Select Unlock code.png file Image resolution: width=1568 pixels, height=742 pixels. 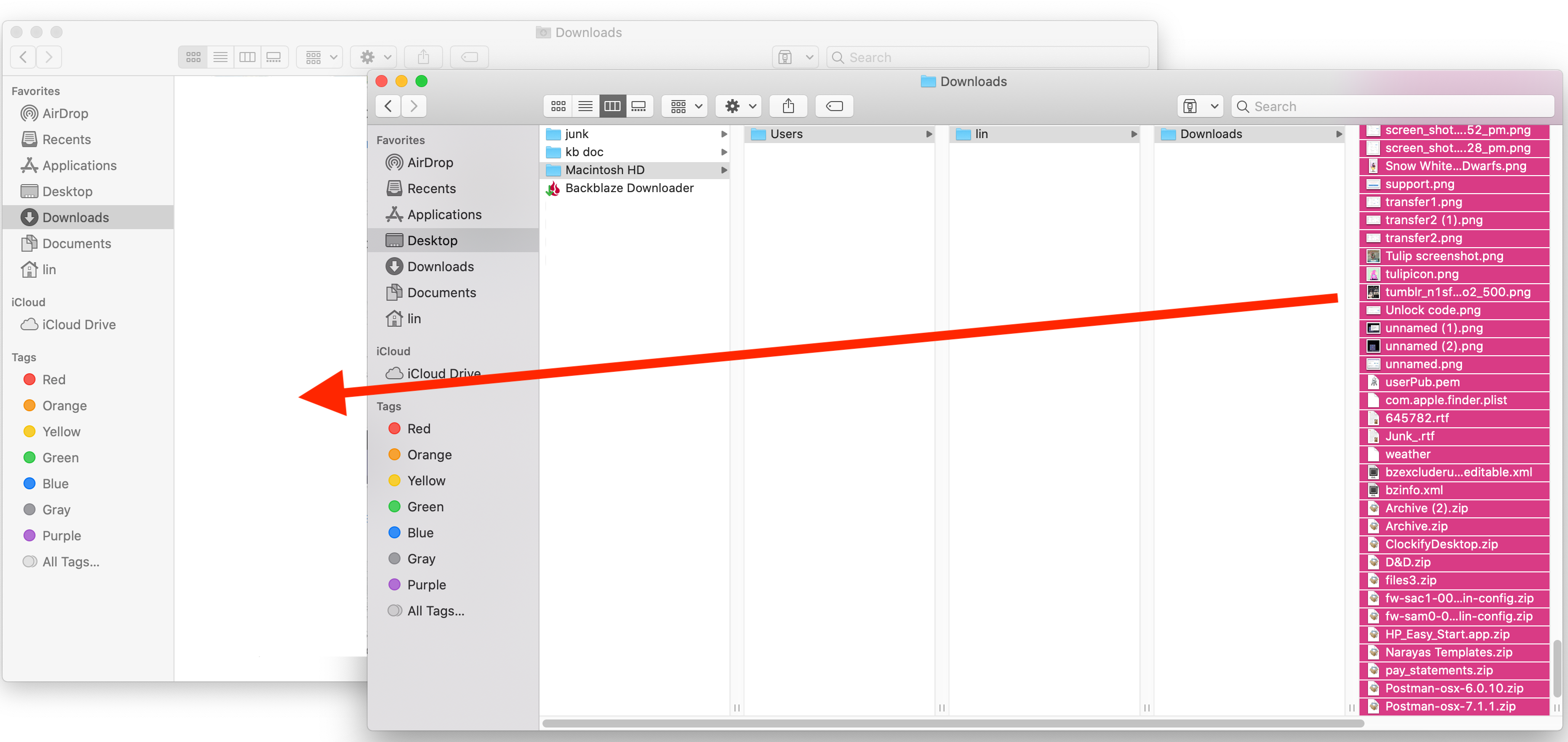(1454, 310)
